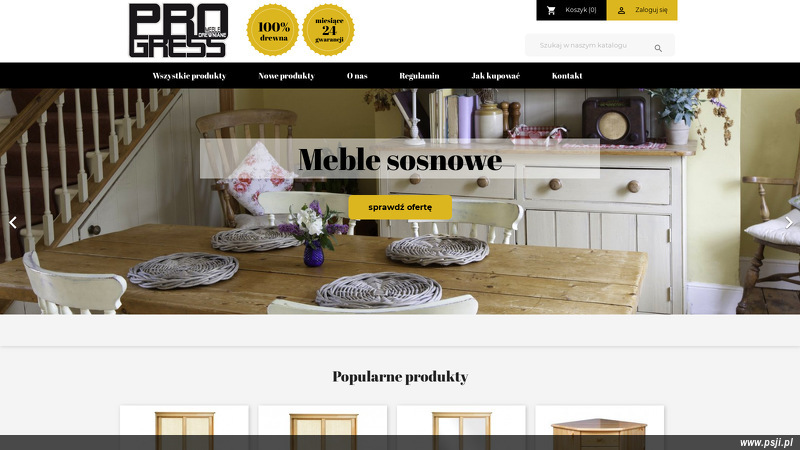
Task: Go to O nas page
Action: tap(357, 76)
